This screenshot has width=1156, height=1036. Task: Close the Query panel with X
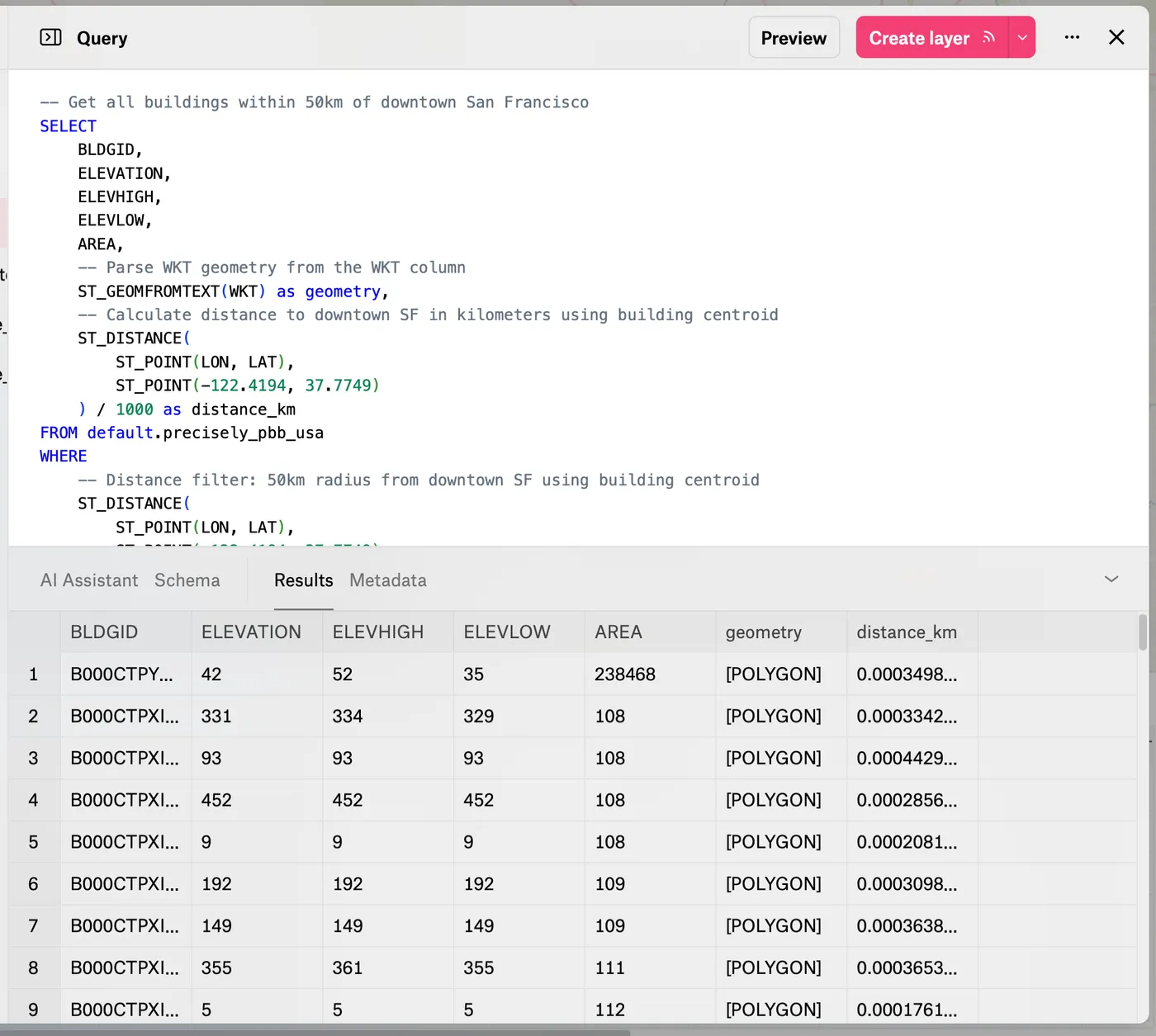1116,37
